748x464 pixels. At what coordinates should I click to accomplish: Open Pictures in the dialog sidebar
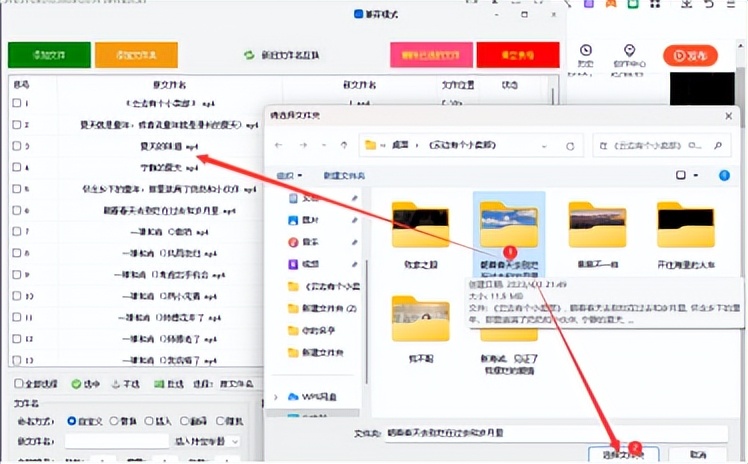304,220
